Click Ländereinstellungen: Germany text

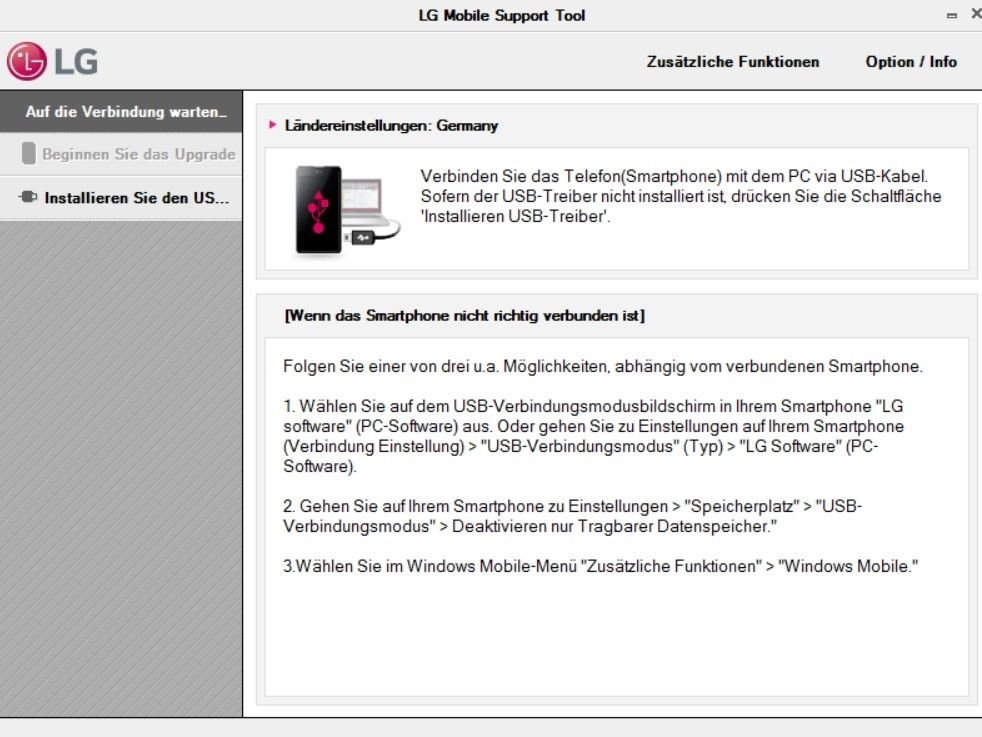(x=391, y=125)
